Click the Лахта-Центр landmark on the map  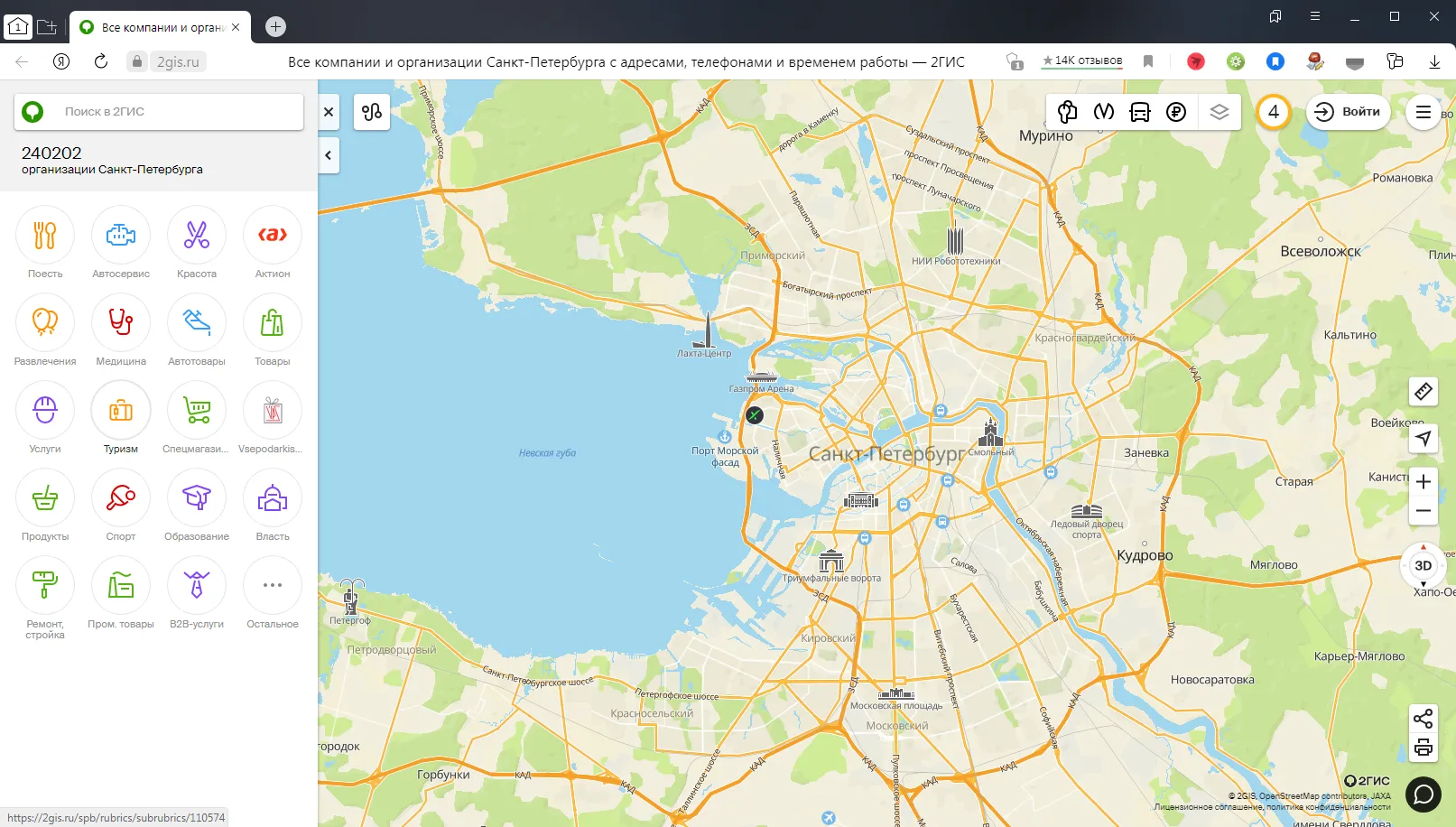(705, 336)
